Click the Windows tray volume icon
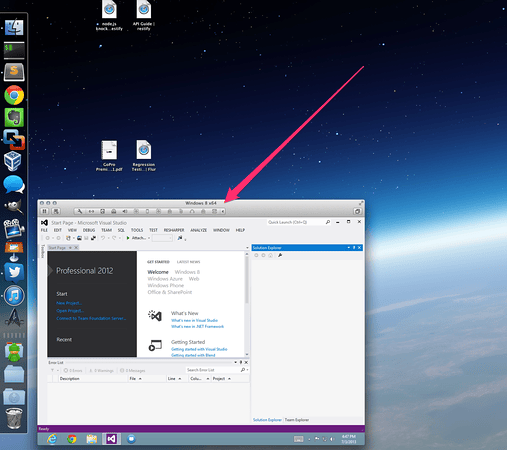This screenshot has width=507, height=450. click(x=332, y=439)
